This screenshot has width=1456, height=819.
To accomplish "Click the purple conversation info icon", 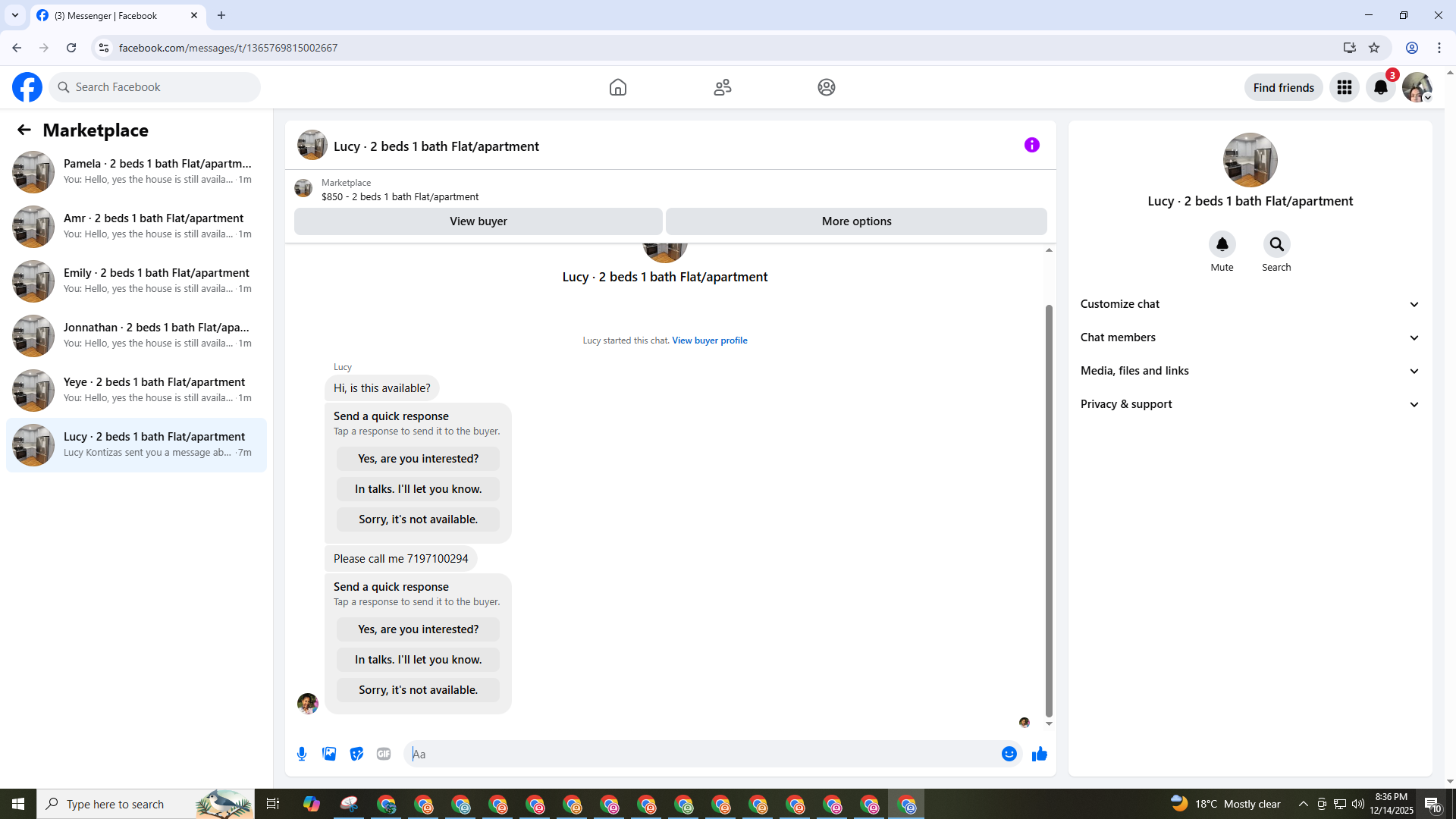I will tap(1031, 145).
